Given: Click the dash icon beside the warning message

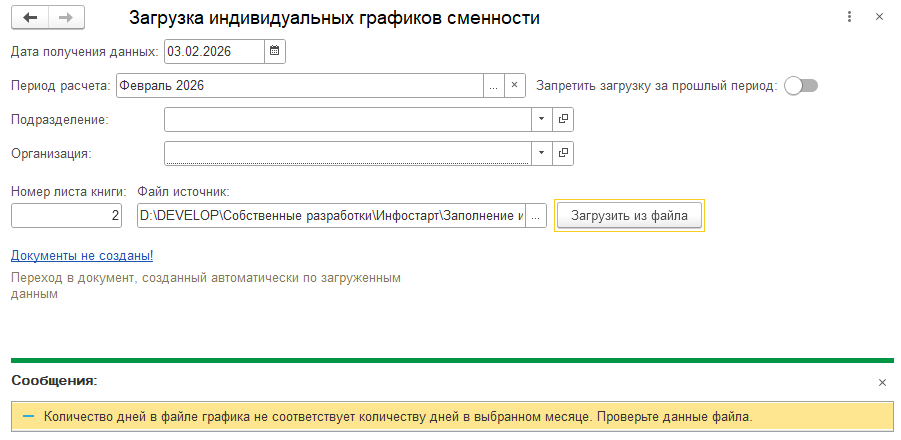Looking at the screenshot, I should coord(29,416).
